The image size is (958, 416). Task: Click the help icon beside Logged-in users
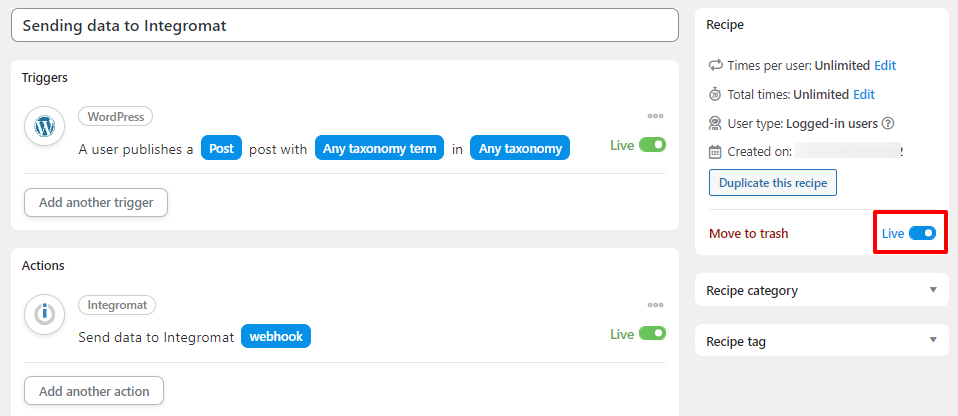tap(889, 123)
